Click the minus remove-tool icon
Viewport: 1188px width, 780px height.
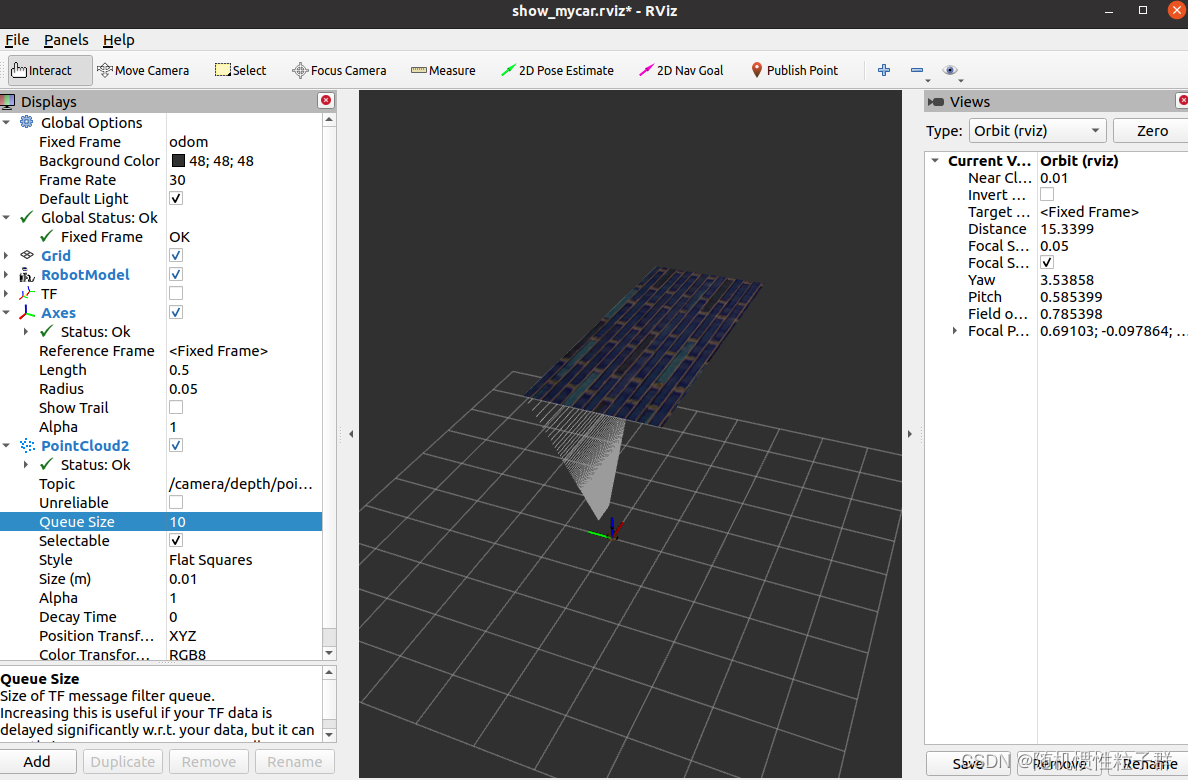(x=917, y=70)
